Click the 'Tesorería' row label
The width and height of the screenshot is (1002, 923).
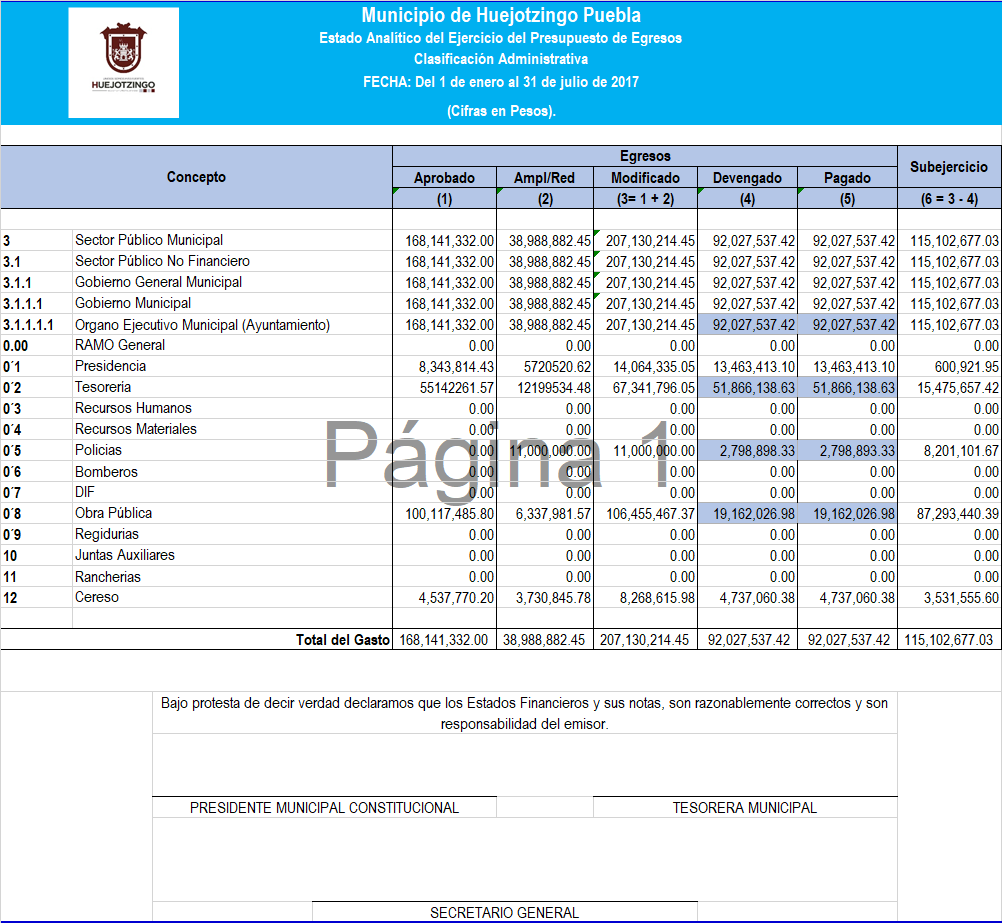[103, 387]
